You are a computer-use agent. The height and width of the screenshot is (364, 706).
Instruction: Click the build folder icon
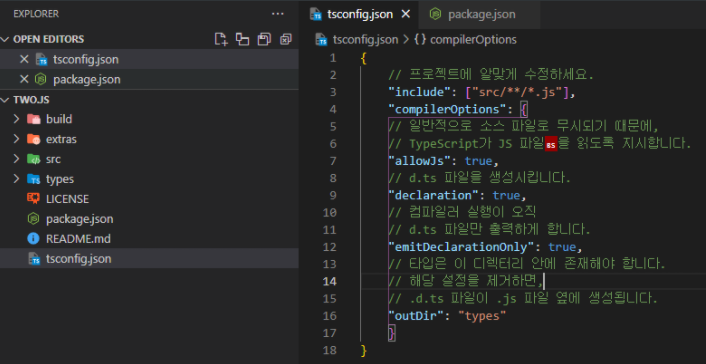point(34,119)
